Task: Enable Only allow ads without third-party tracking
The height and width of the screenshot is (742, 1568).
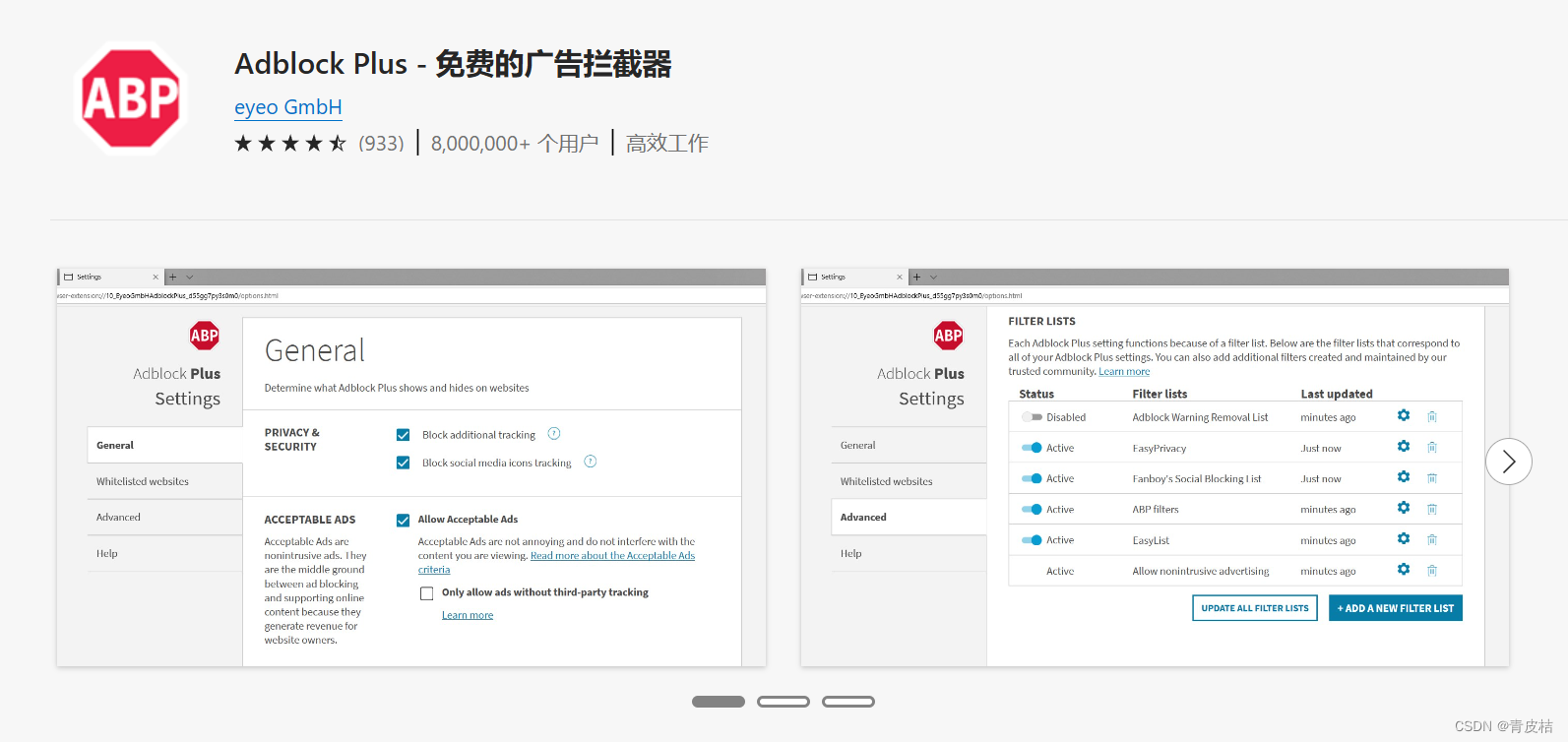Action: tap(426, 592)
